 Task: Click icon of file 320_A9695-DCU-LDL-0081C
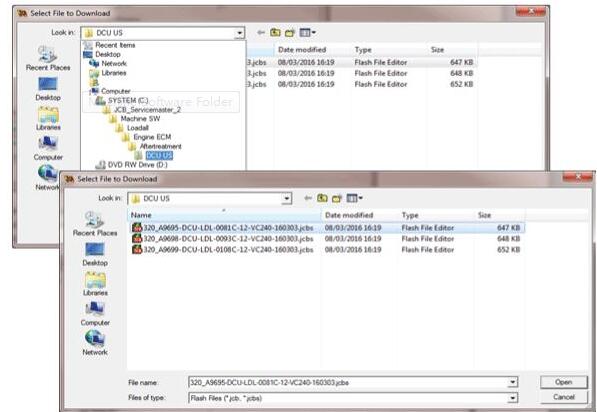tap(137, 228)
